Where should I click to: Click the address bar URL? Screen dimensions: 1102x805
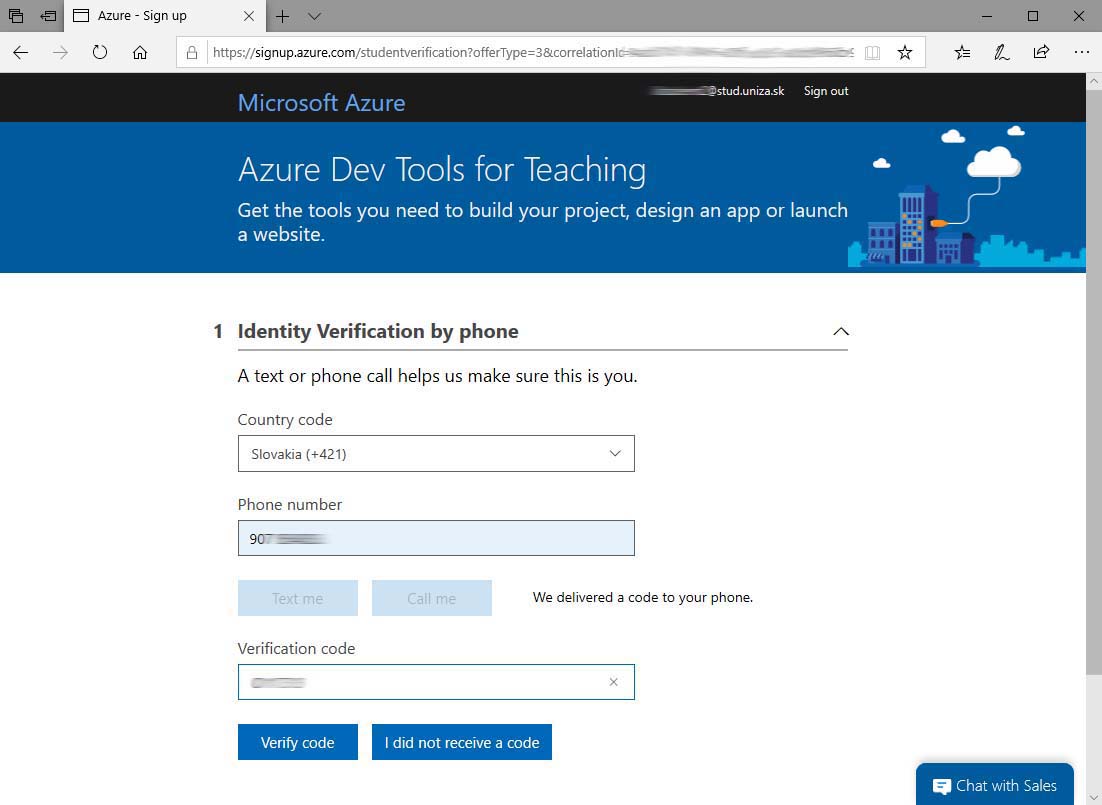click(x=533, y=52)
